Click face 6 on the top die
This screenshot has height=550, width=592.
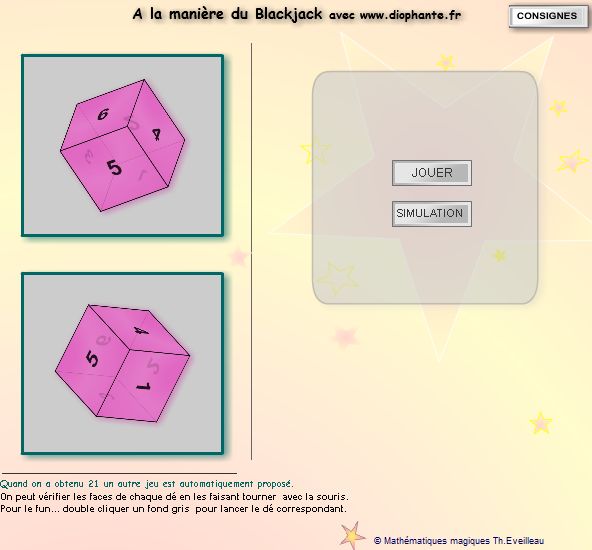pyautogui.click(x=103, y=114)
